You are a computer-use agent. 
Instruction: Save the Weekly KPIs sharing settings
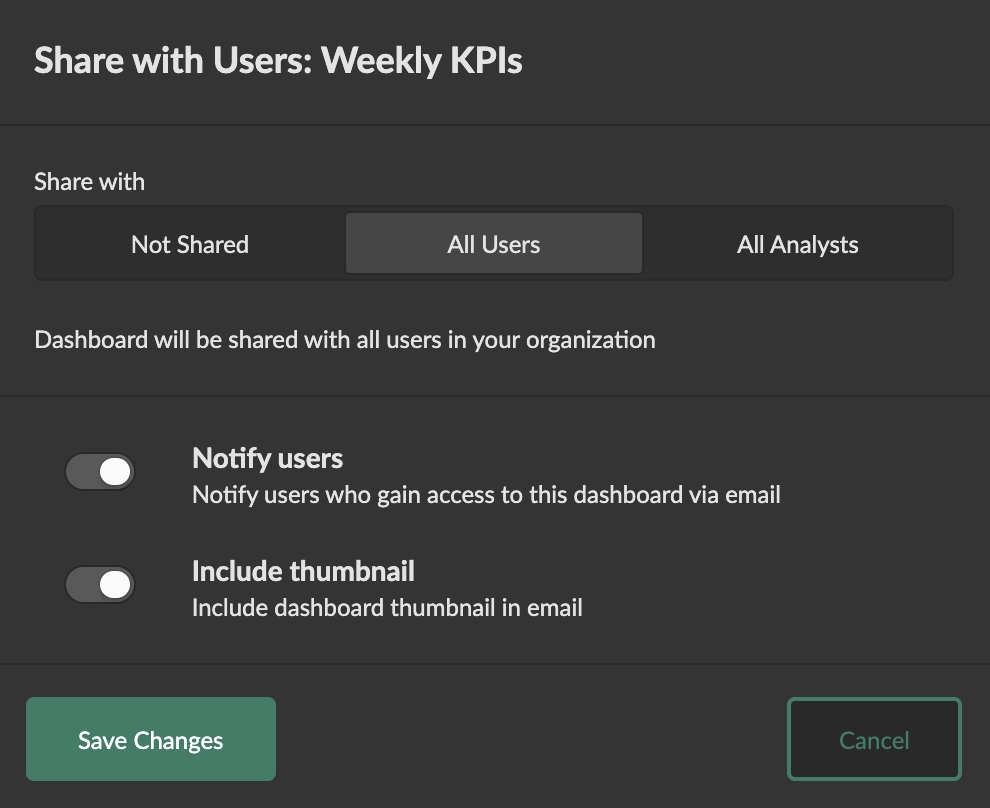pyautogui.click(x=151, y=740)
